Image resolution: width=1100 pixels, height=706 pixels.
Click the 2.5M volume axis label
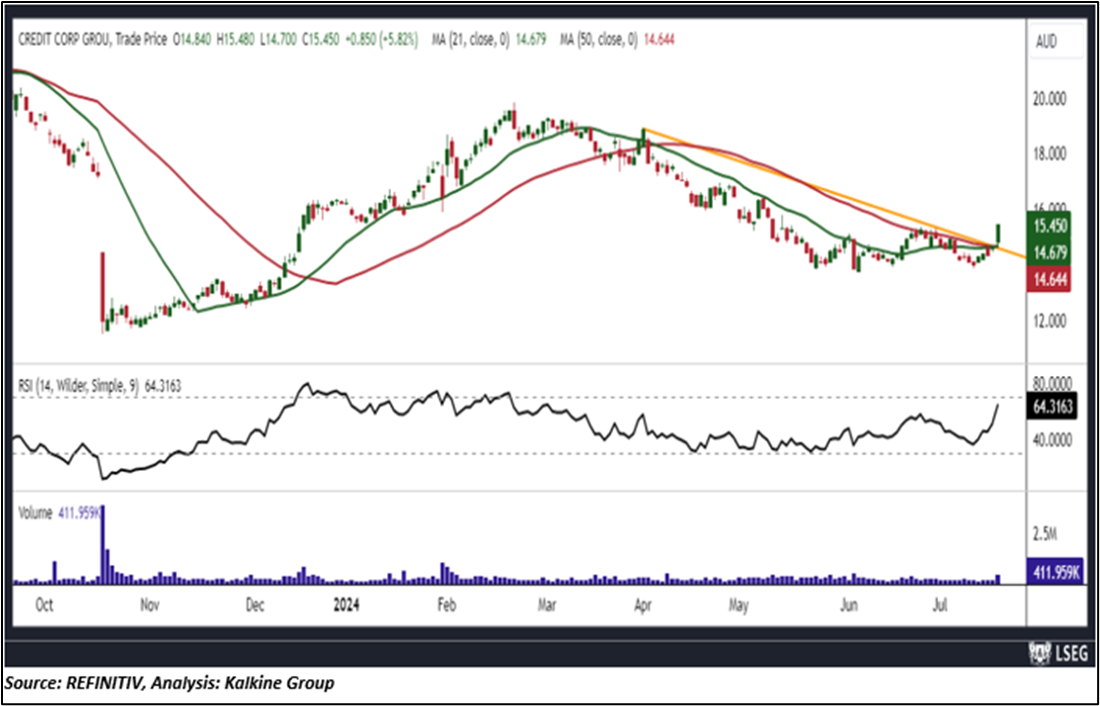coord(1043,536)
